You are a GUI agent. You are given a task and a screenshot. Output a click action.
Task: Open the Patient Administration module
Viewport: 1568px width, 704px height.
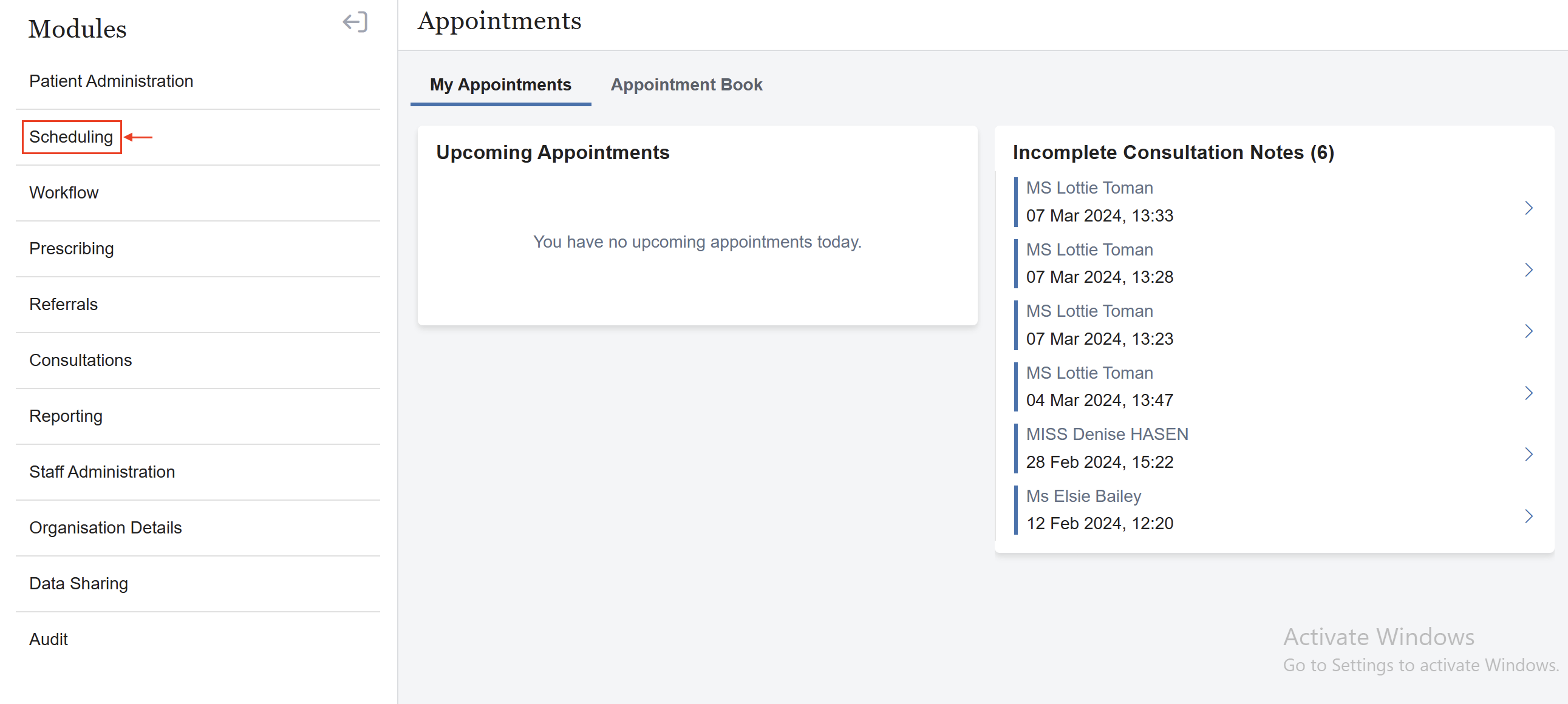tap(111, 80)
